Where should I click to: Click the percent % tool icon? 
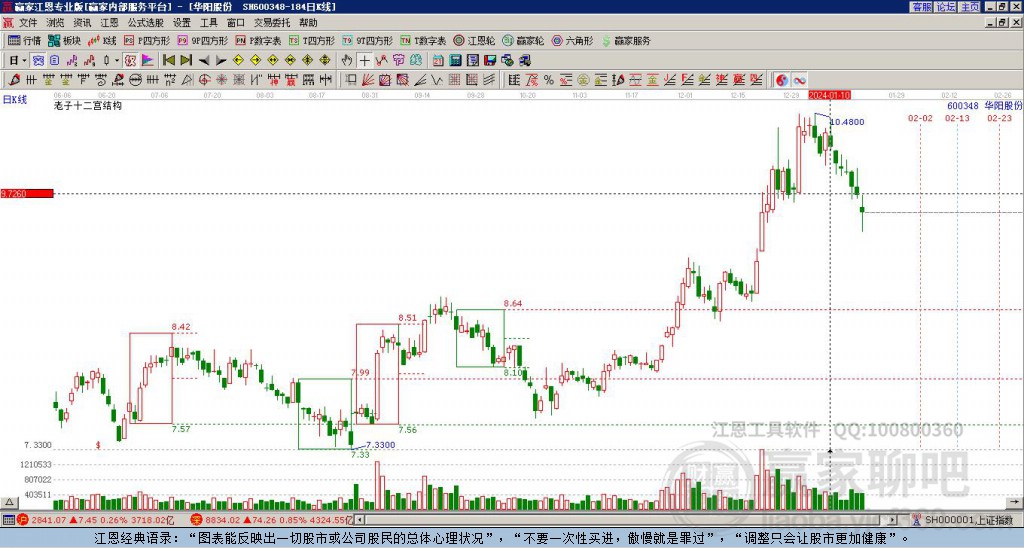[x=549, y=80]
